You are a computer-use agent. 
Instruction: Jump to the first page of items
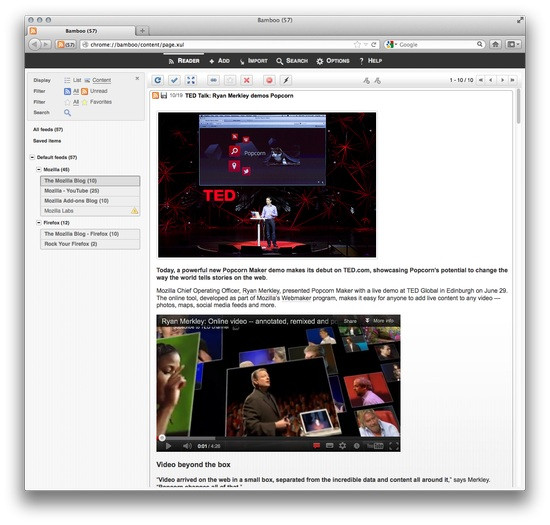click(481, 80)
